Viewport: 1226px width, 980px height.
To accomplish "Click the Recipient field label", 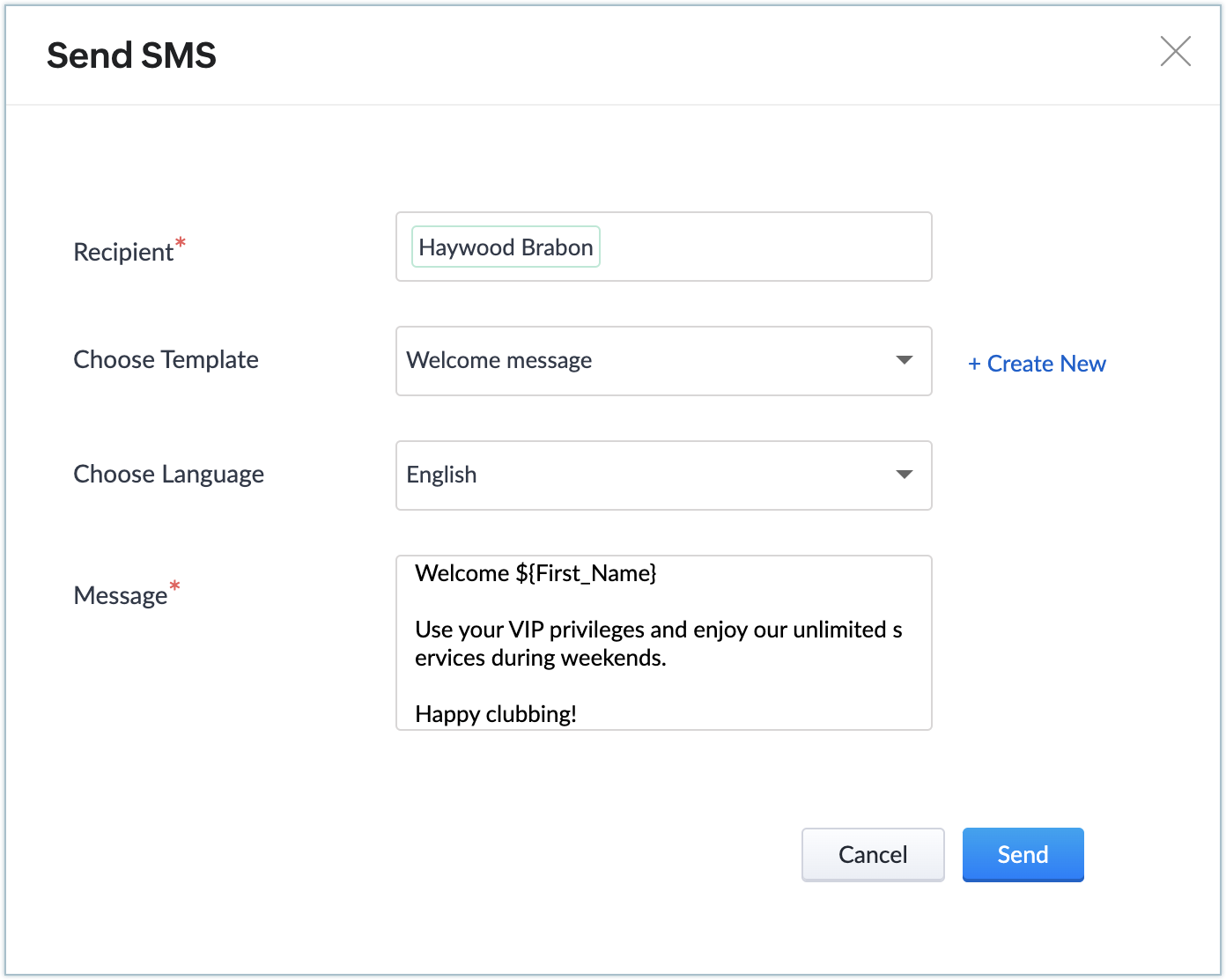I will tap(123, 253).
